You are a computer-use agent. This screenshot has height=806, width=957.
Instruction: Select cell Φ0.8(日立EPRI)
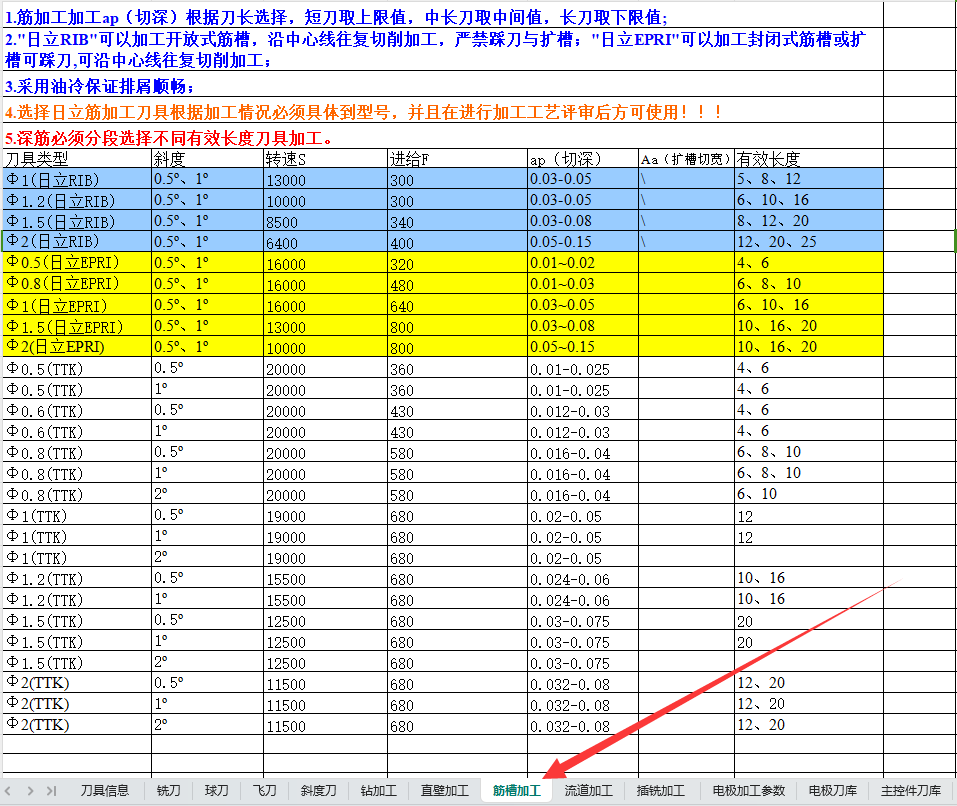point(77,284)
